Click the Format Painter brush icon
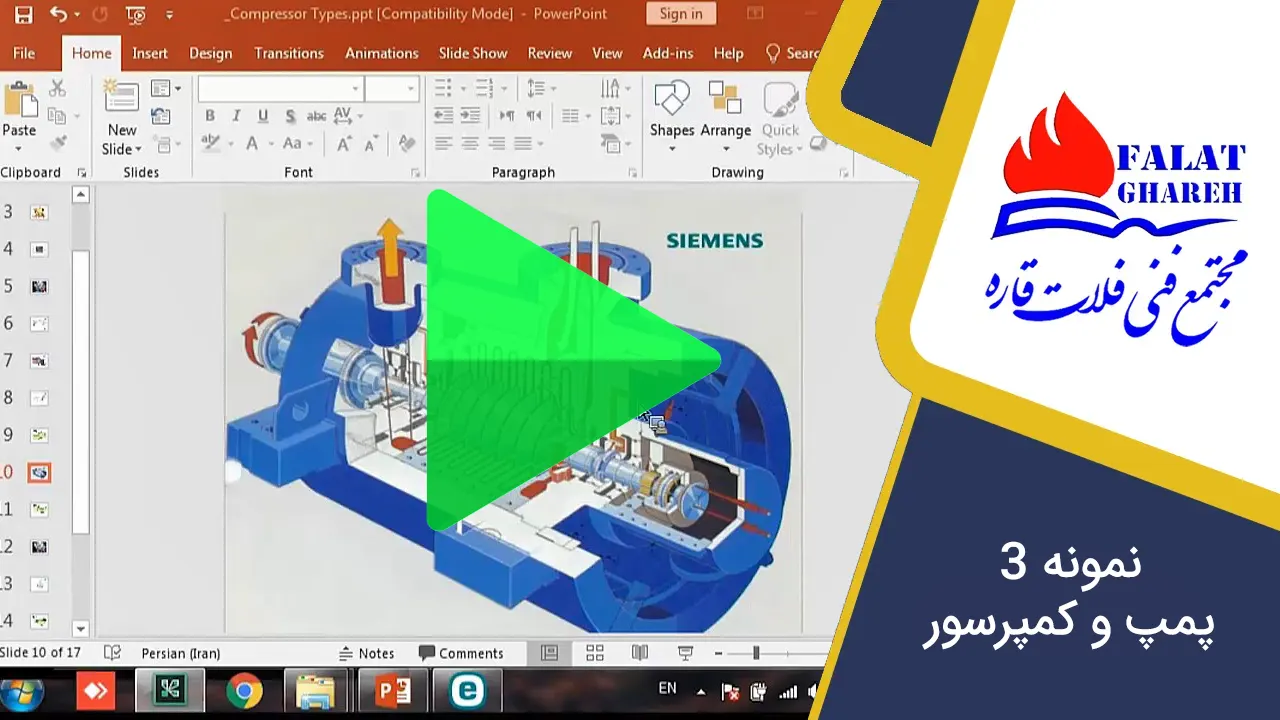 click(57, 143)
